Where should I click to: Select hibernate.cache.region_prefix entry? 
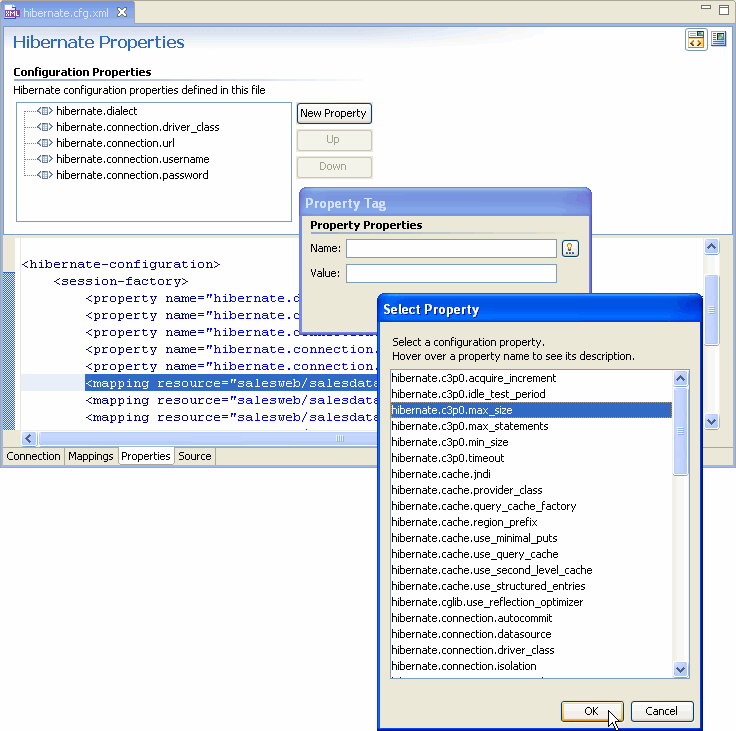point(531,522)
